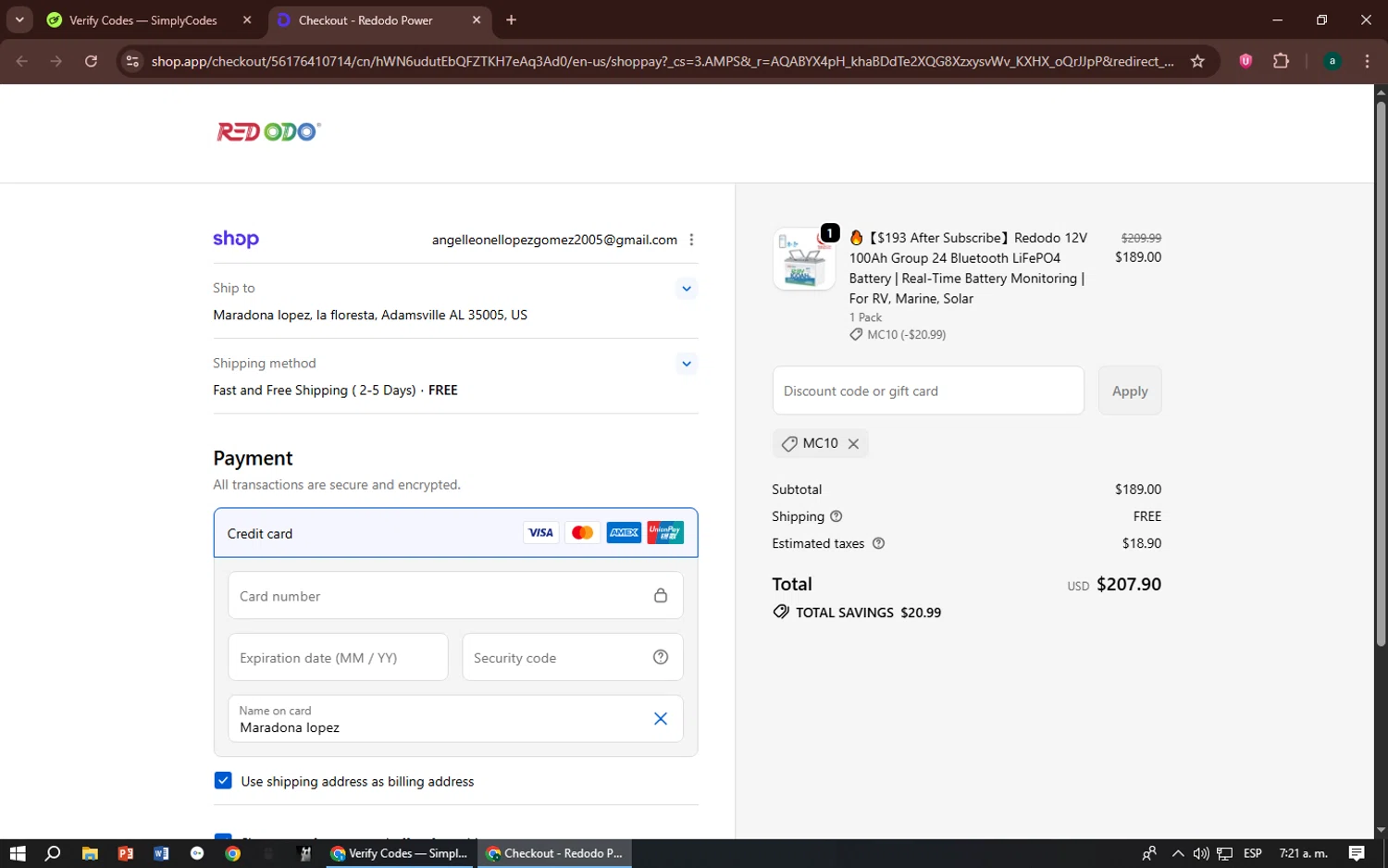This screenshot has height=868, width=1388.
Task: Open the network status icon
Action: click(x=1224, y=853)
